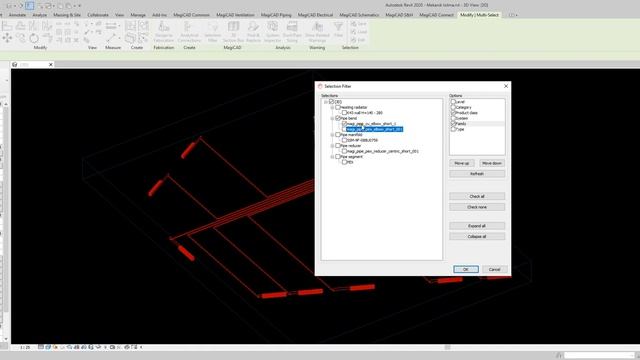Cancel the Selection Filter dialog

click(494, 269)
